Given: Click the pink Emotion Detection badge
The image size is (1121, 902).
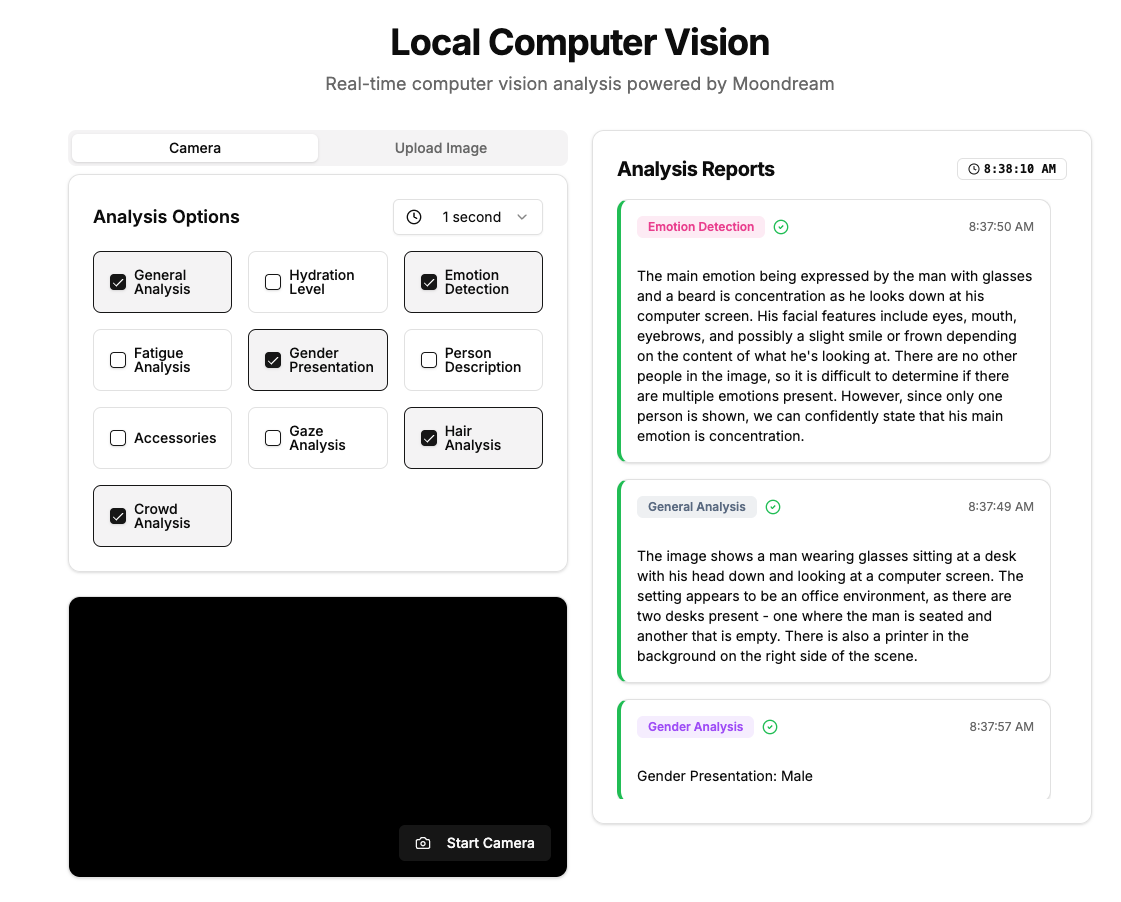Looking at the screenshot, I should pyautogui.click(x=700, y=227).
